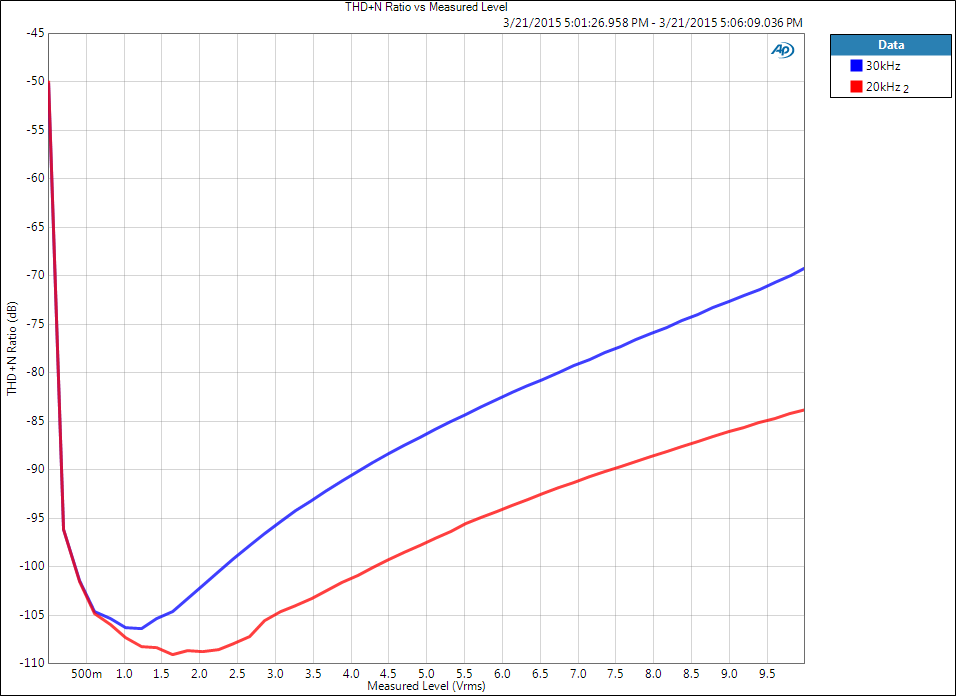Viewport: 956px width, 696px height.
Task: Click the -65 y-axis tick label
Action: (x=35, y=227)
